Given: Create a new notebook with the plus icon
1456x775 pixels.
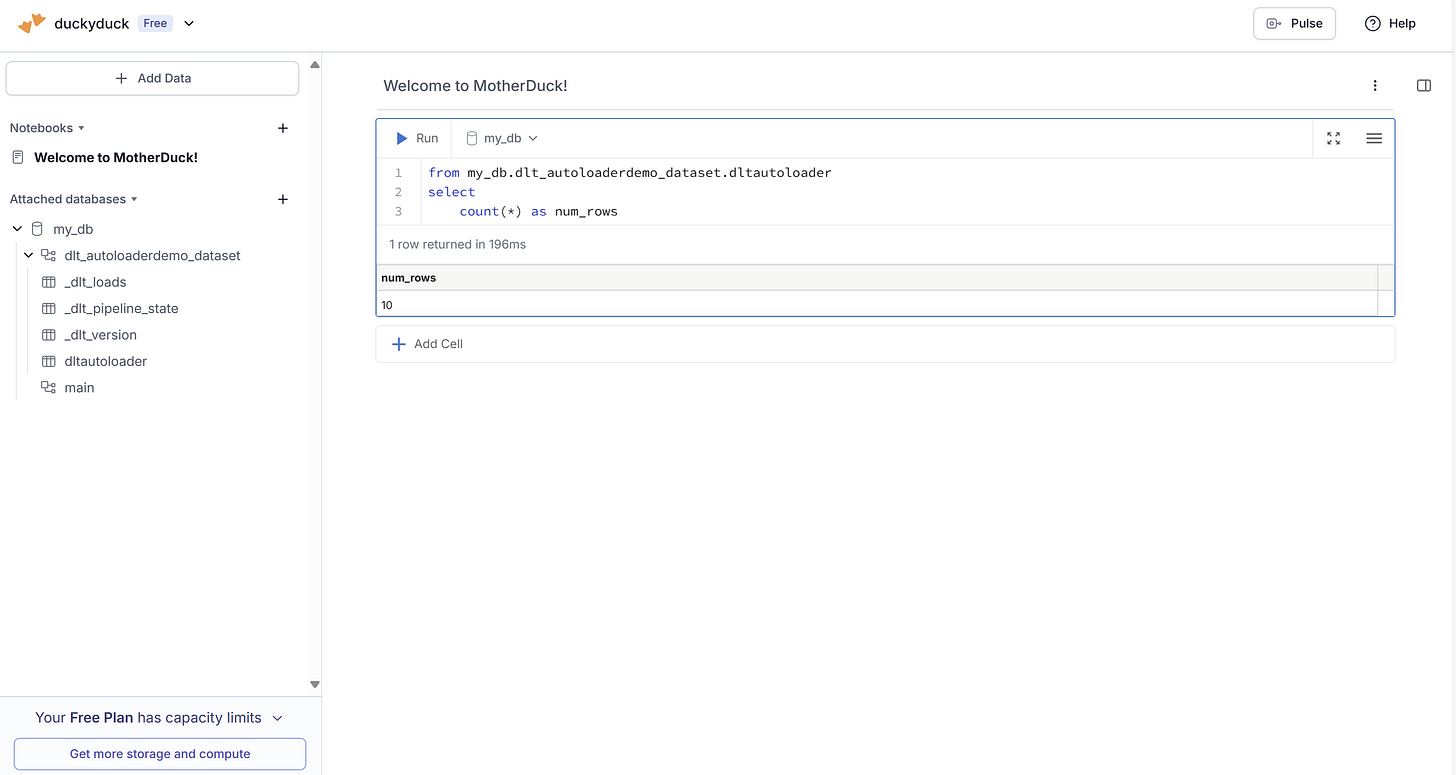Looking at the screenshot, I should pos(283,128).
